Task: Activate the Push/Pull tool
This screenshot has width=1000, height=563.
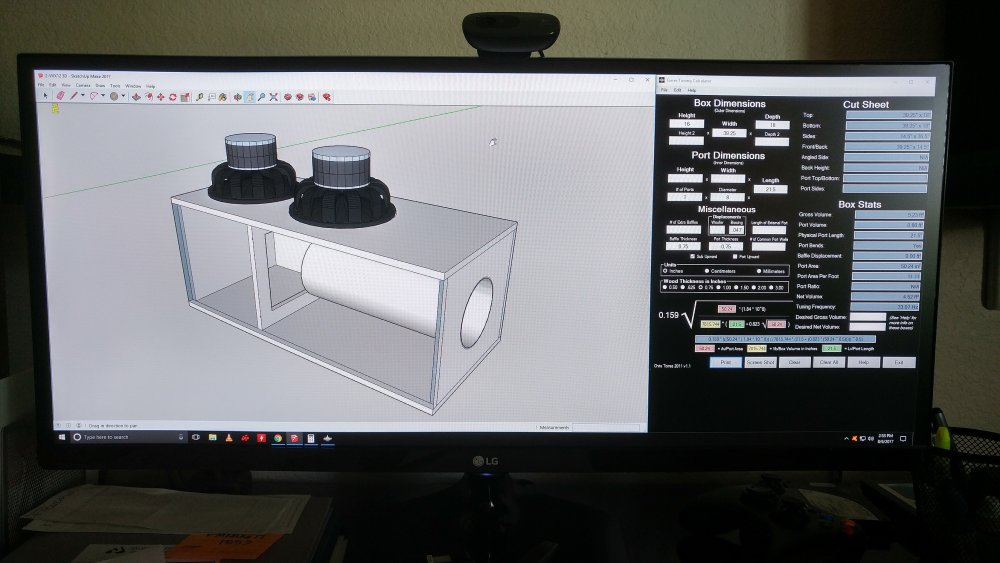Action: 136,97
